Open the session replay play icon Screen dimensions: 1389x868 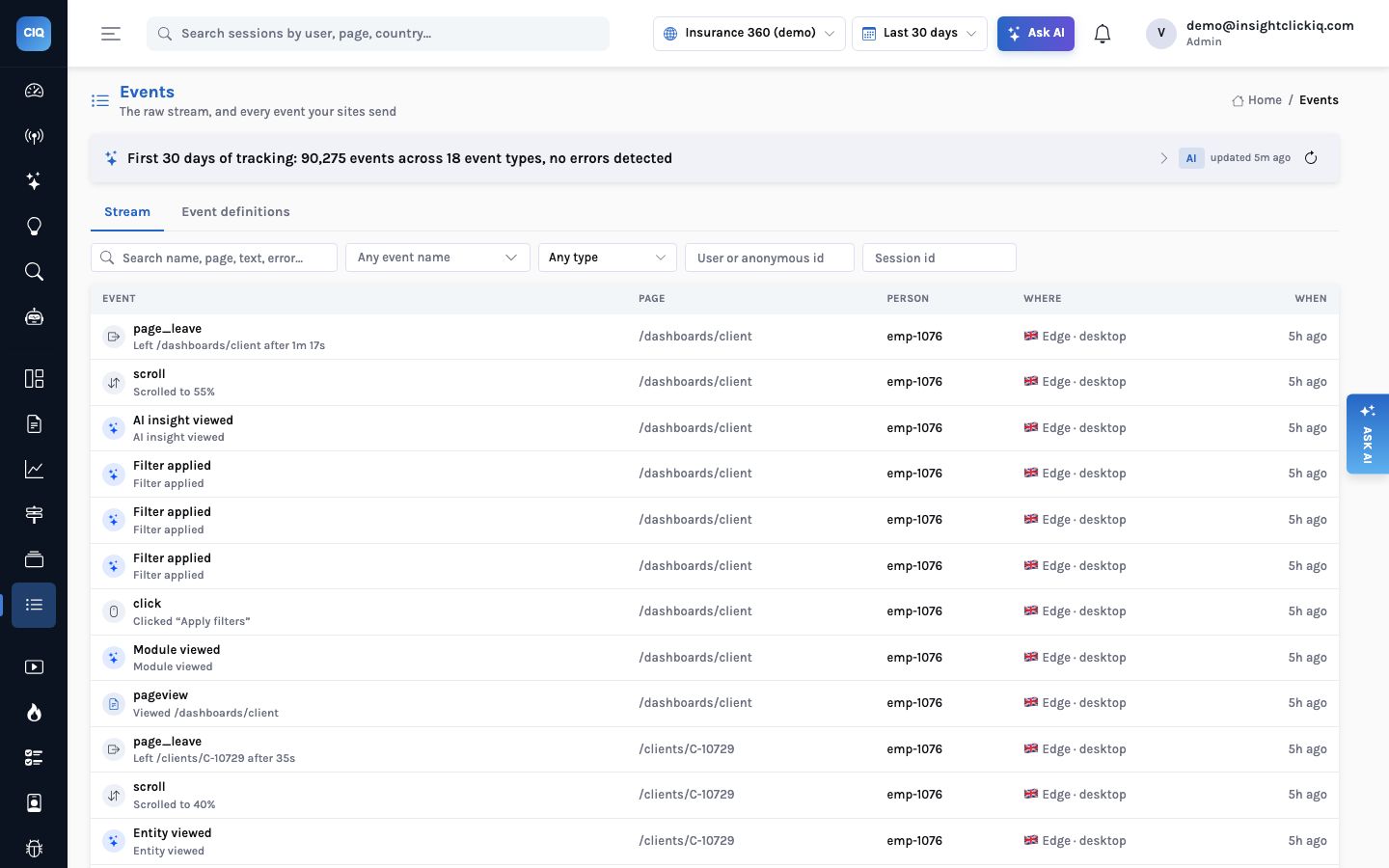point(34,666)
